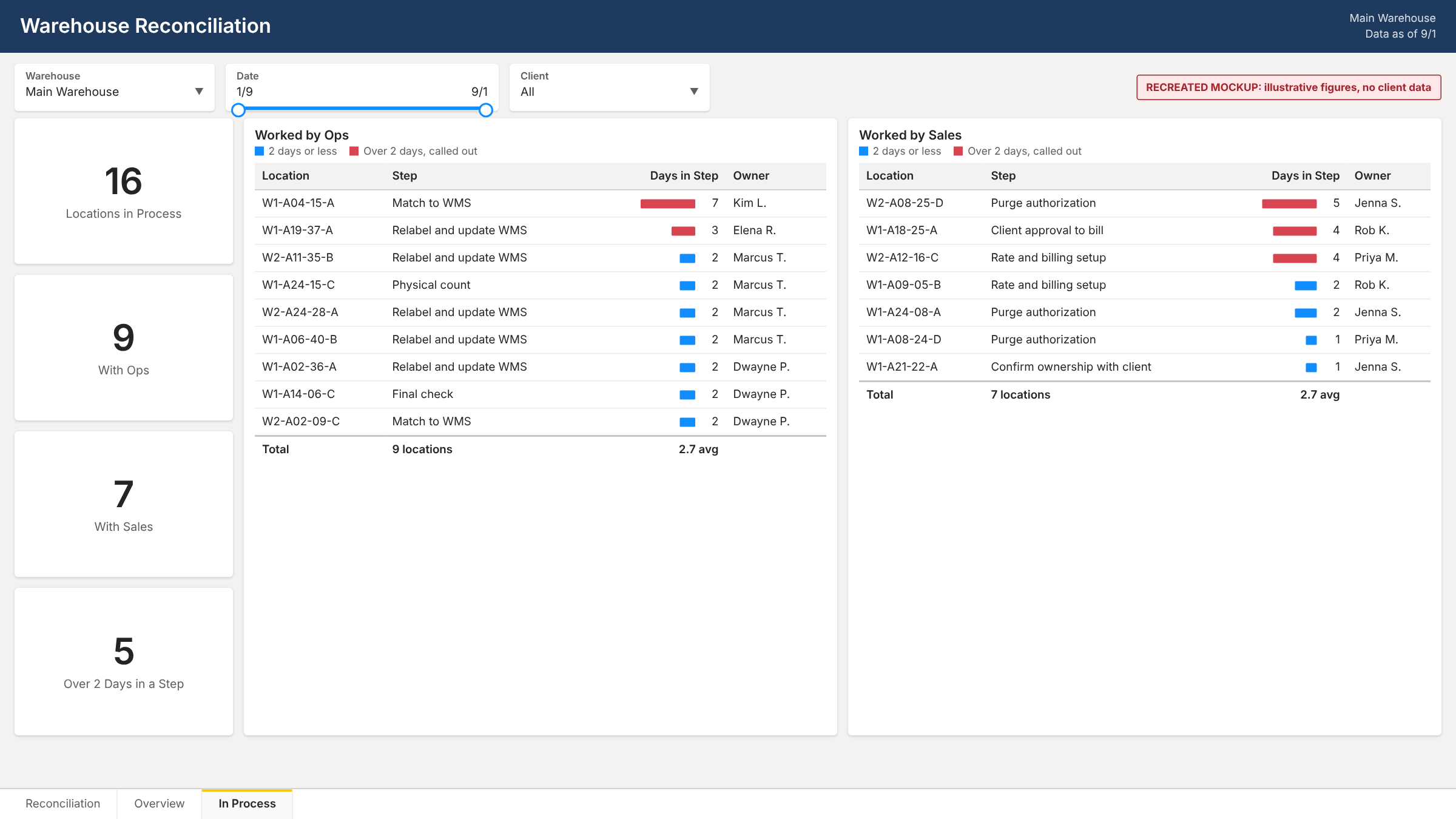The image size is (1456, 819).
Task: Click Sales table Location column header
Action: pos(889,175)
